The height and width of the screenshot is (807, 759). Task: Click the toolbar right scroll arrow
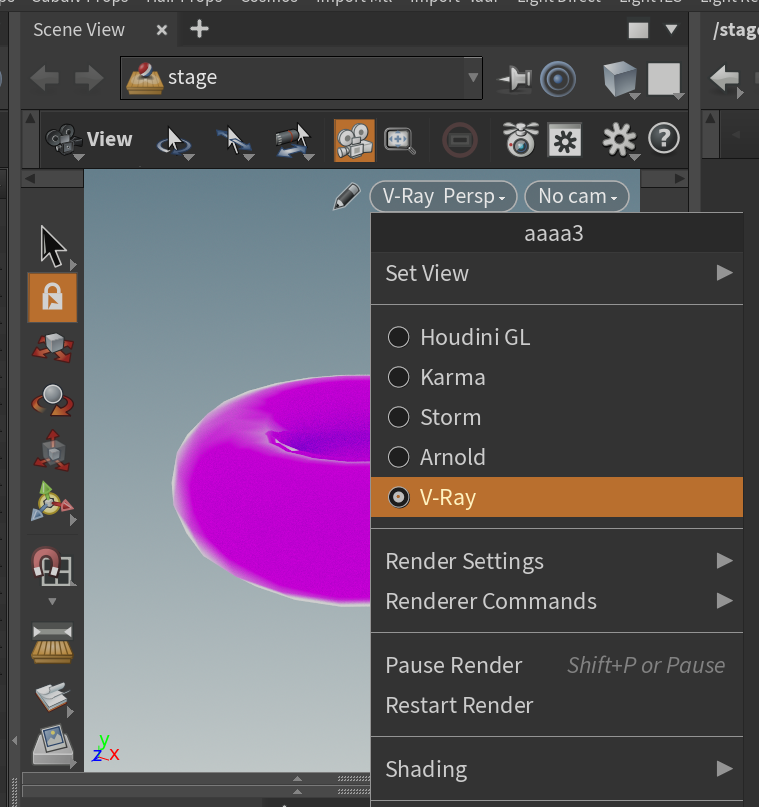point(679,179)
